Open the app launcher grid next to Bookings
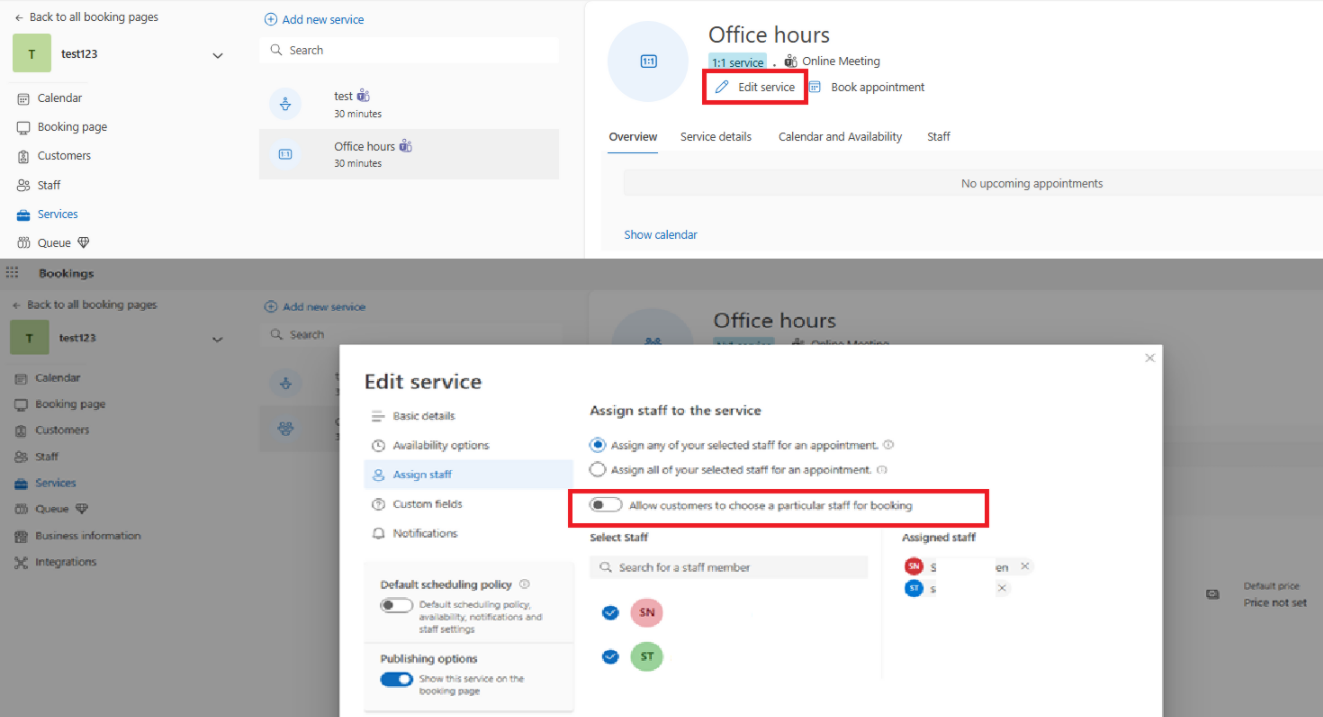This screenshot has width=1323, height=717. [12, 272]
